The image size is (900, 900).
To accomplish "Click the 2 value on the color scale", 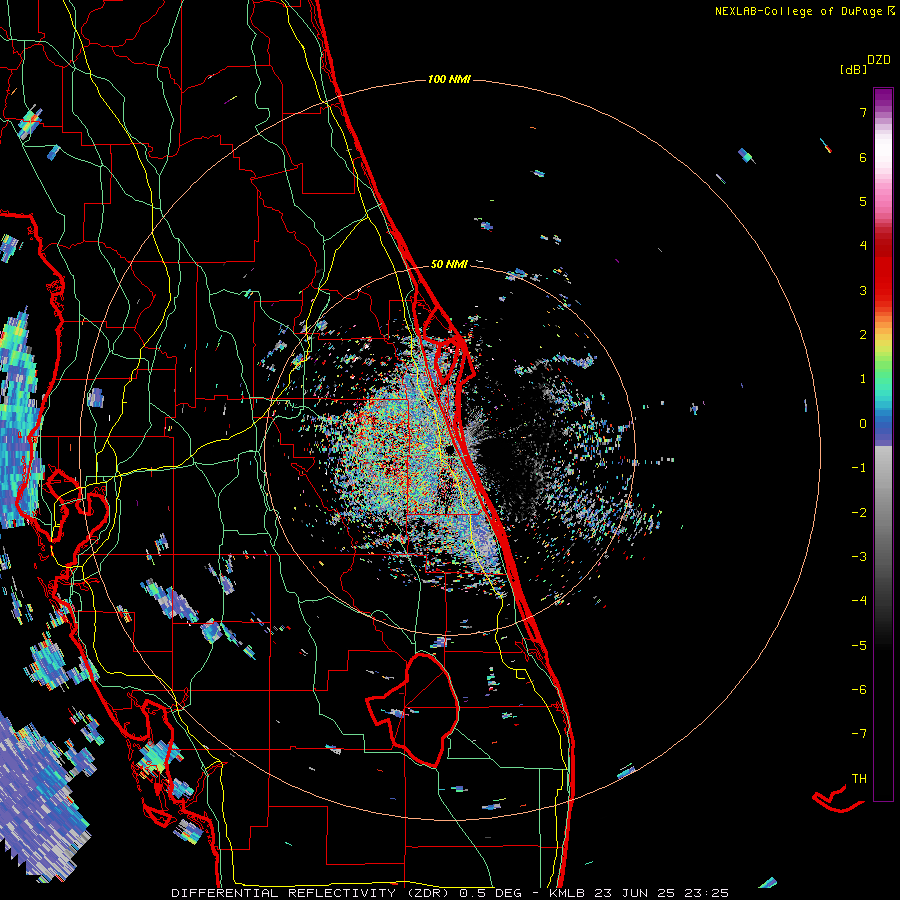I will click(863, 335).
